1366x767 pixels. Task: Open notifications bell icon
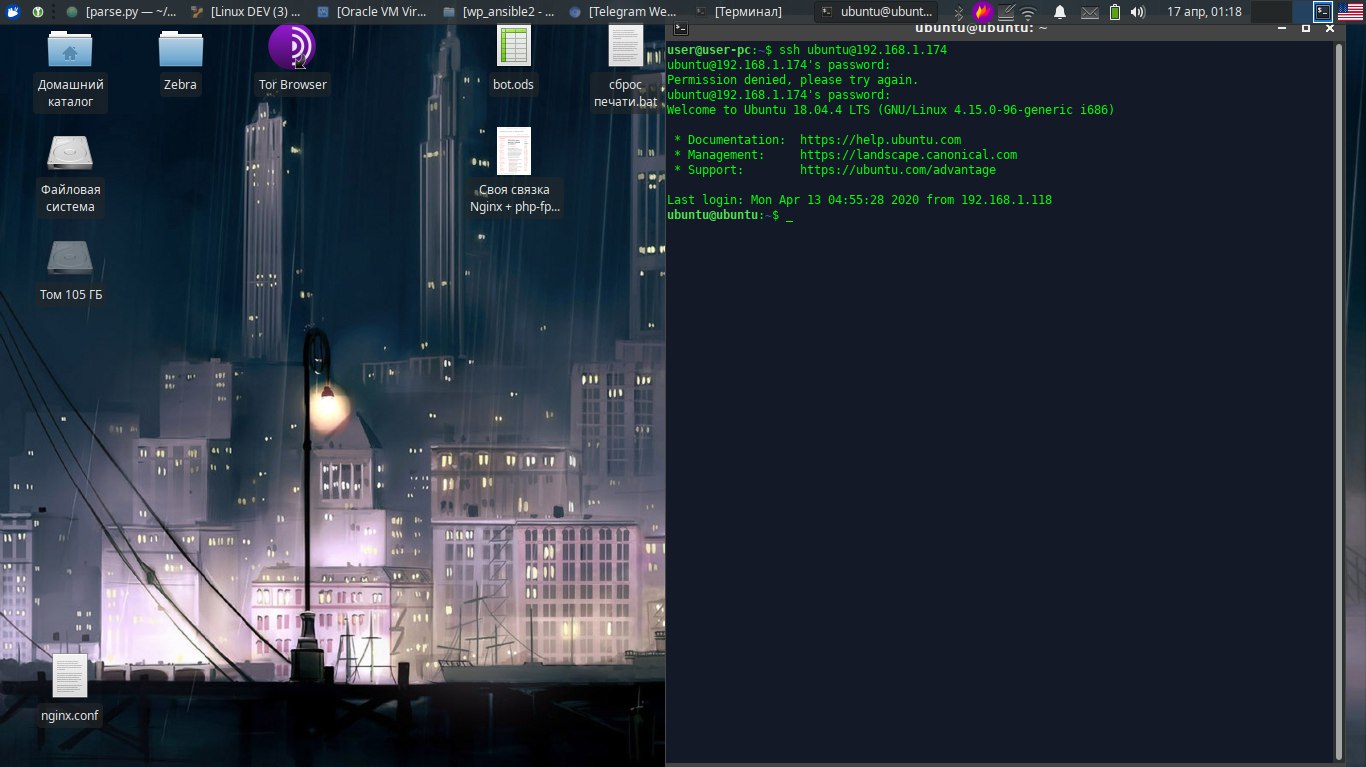pyautogui.click(x=1060, y=12)
